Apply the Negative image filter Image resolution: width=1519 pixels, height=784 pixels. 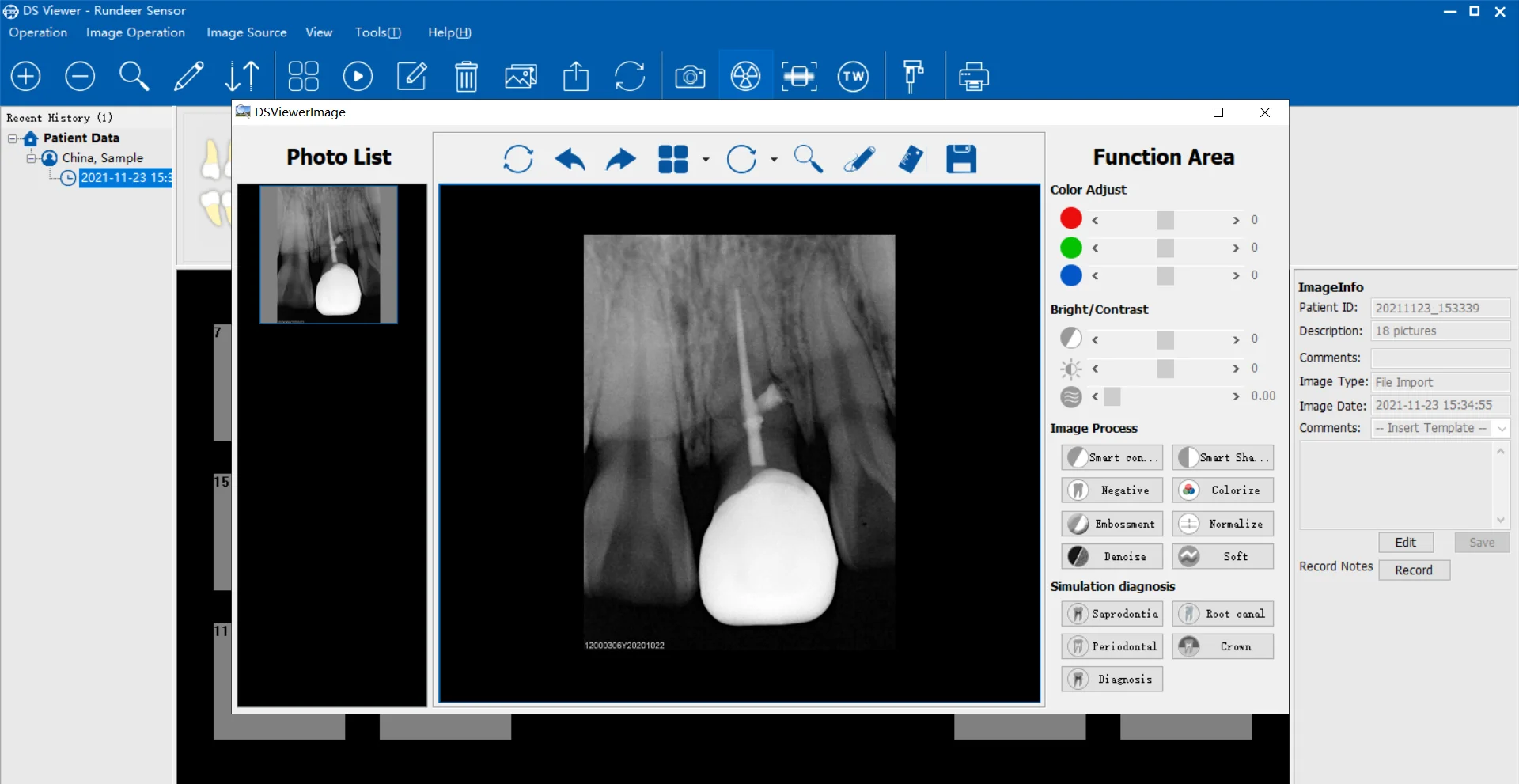pyautogui.click(x=1112, y=490)
